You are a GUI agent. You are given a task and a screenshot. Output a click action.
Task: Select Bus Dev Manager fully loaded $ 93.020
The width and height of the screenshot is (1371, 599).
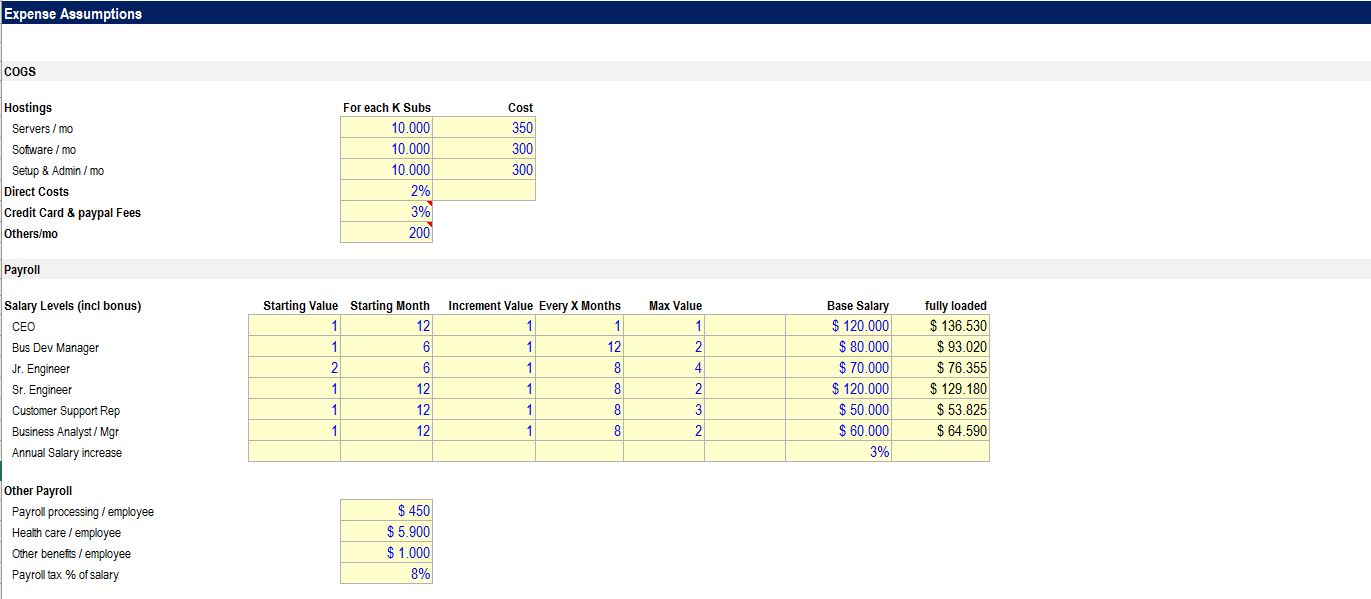point(940,347)
